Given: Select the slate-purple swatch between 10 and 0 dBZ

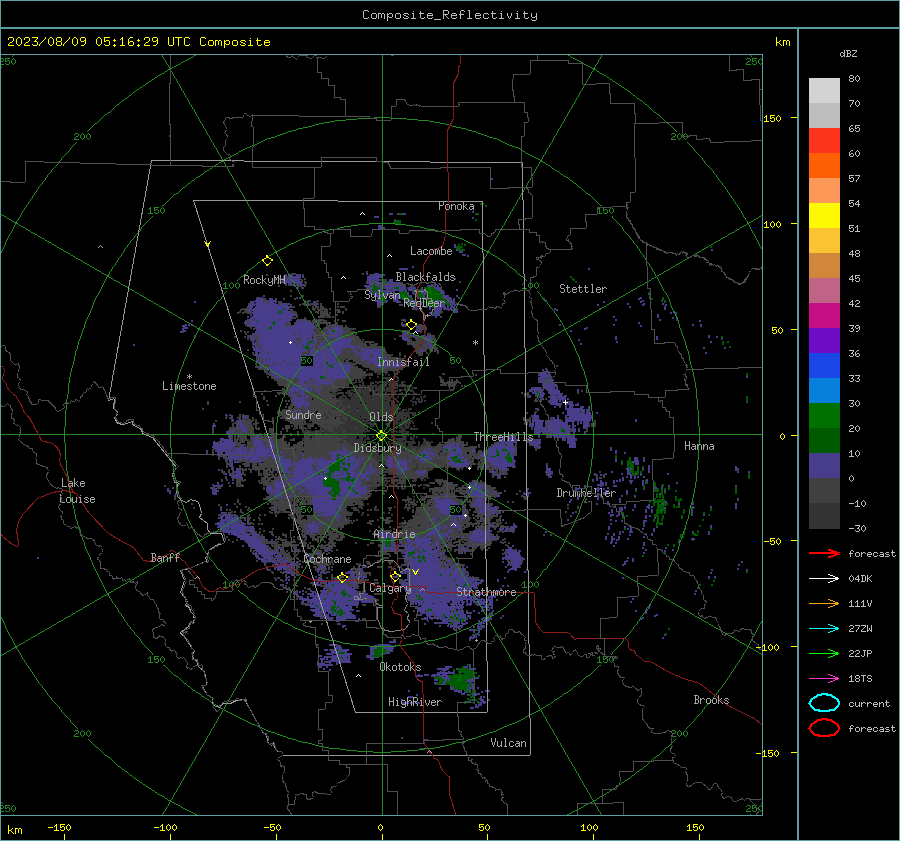Looking at the screenshot, I should pos(824,466).
